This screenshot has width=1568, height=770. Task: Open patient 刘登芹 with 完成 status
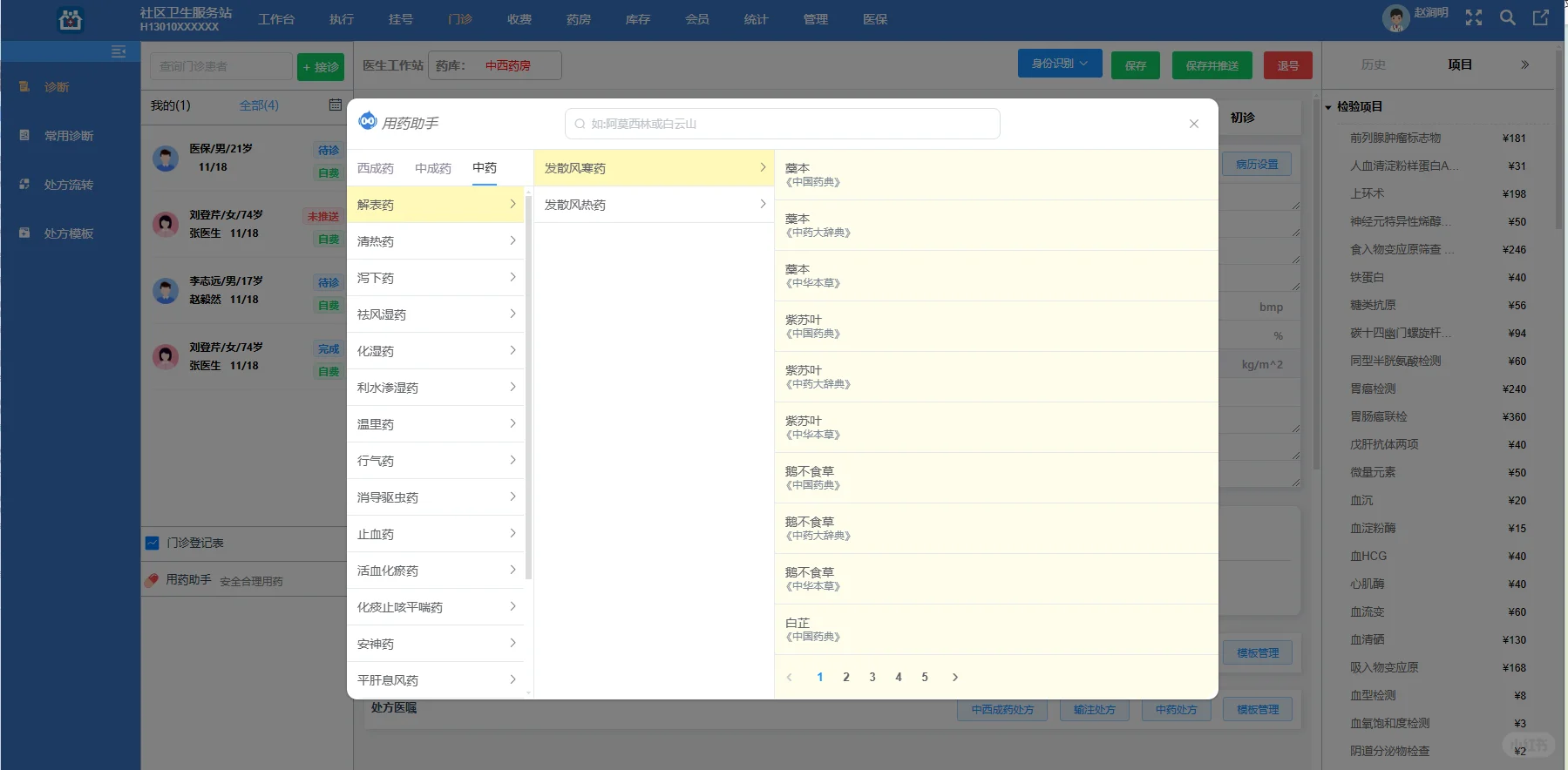(x=247, y=357)
